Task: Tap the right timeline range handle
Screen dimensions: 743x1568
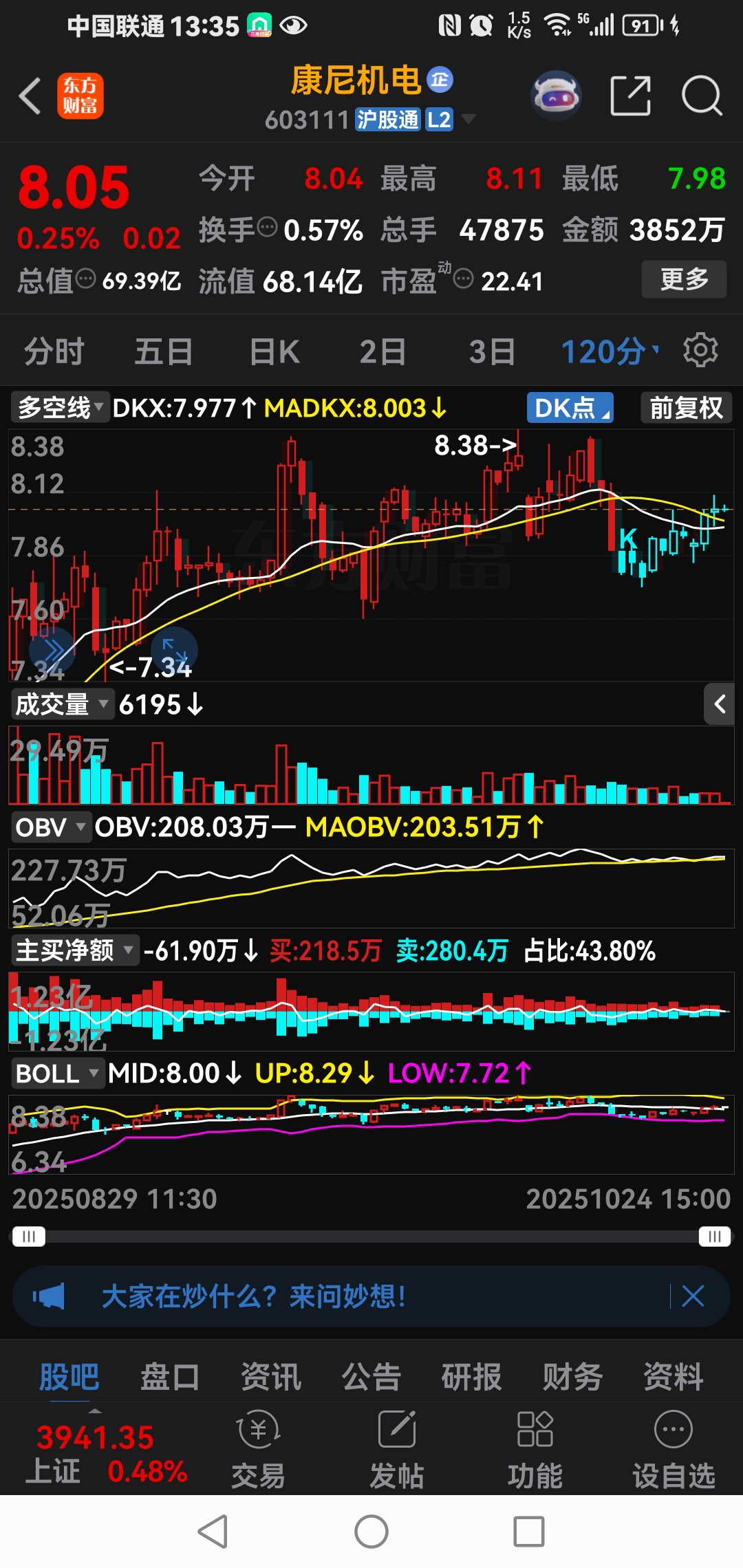Action: coord(715,1237)
